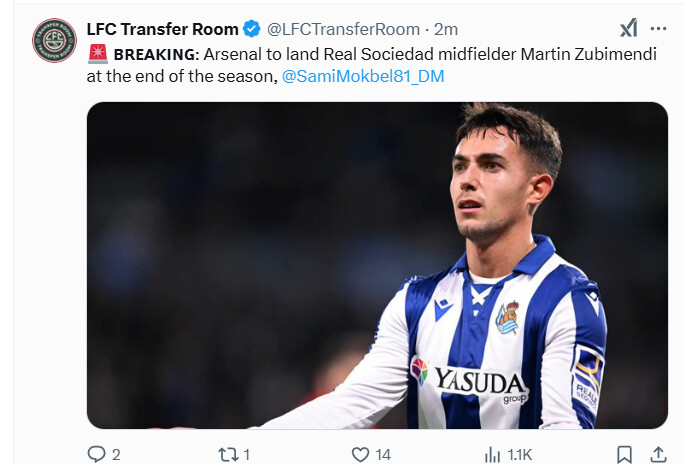Image resolution: width=684 pixels, height=464 pixels.
Task: Like the post with the heart icon
Action: [359, 454]
